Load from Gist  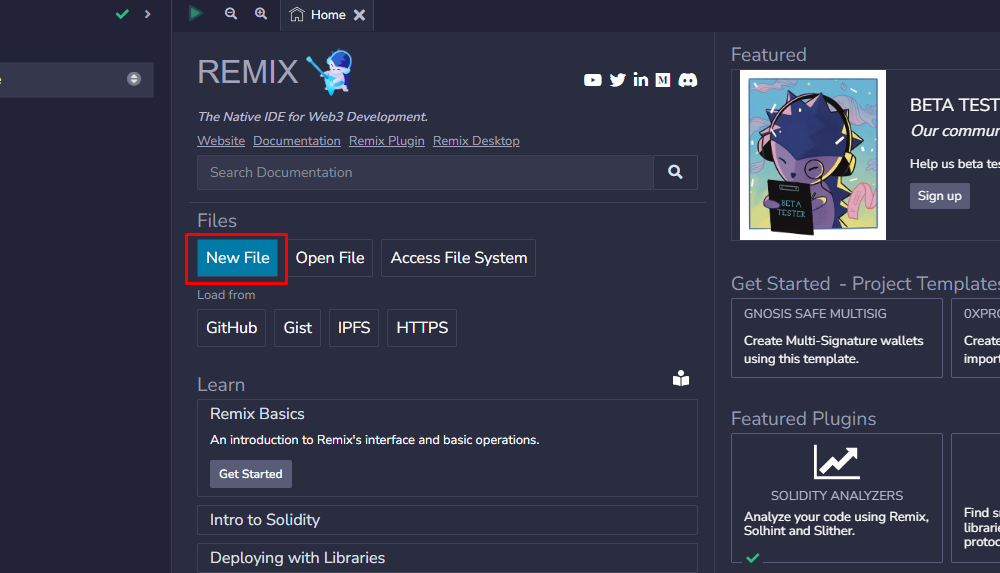tap(297, 328)
